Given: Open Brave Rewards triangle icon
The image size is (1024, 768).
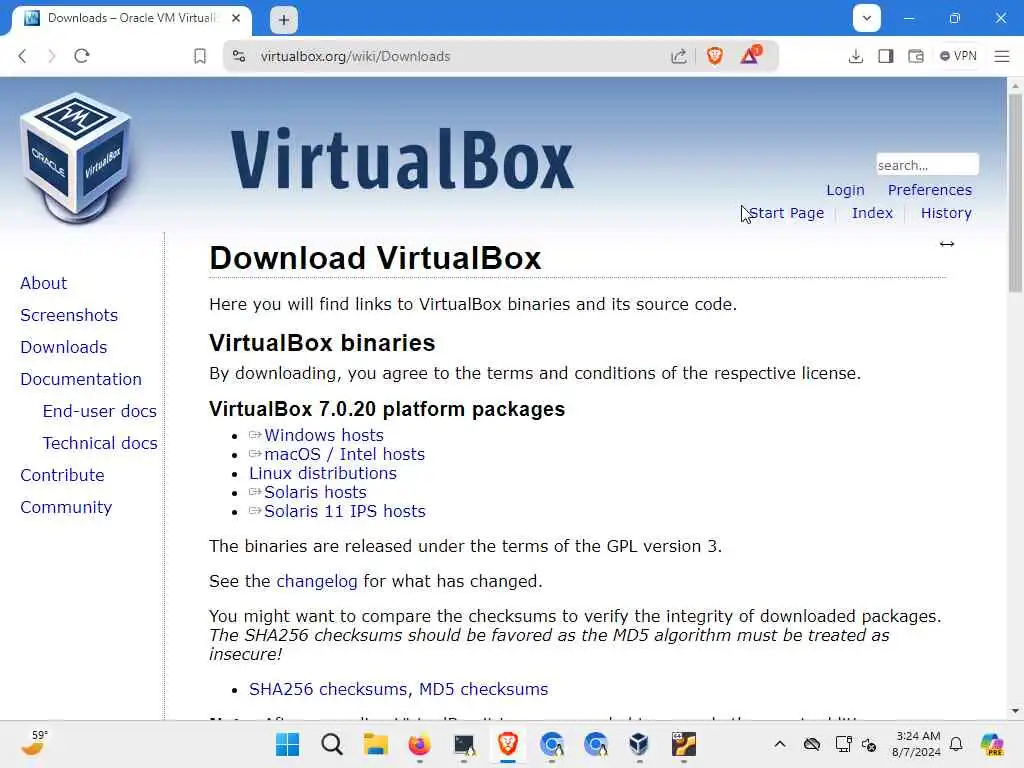Looking at the screenshot, I should pos(750,55).
